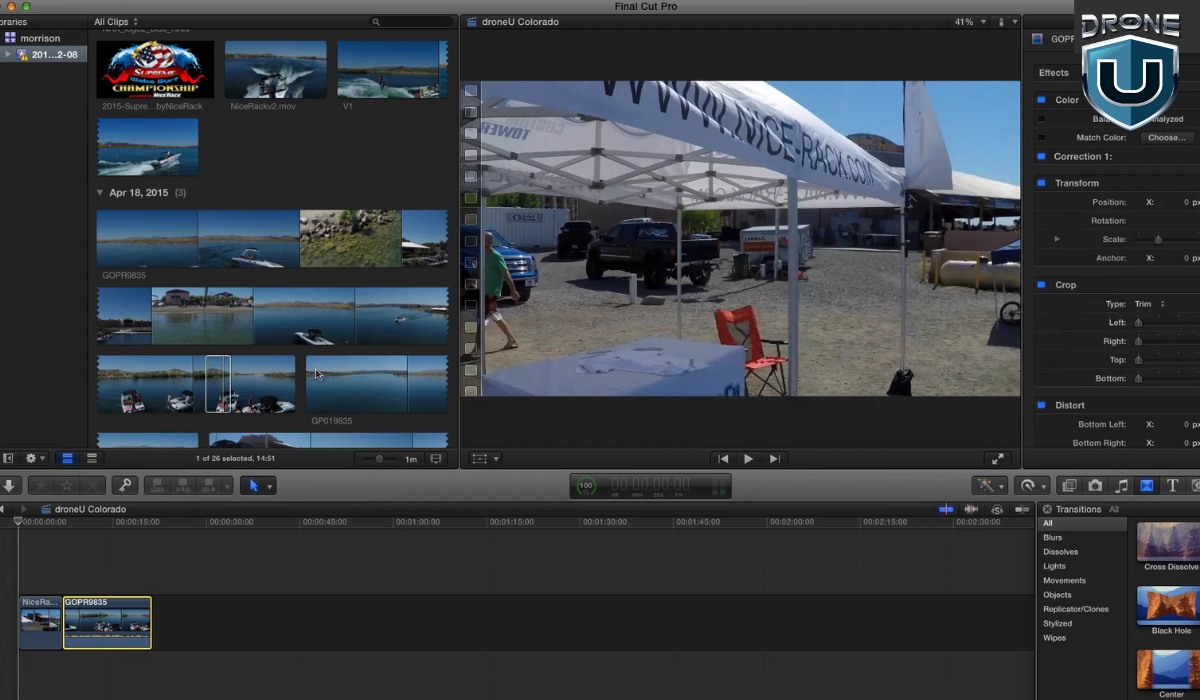Enable the Match Color checkbox
1200x700 pixels.
[1041, 138]
